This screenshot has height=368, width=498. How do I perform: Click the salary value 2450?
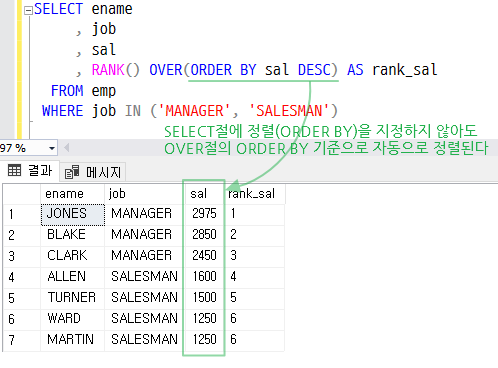pyautogui.click(x=204, y=256)
